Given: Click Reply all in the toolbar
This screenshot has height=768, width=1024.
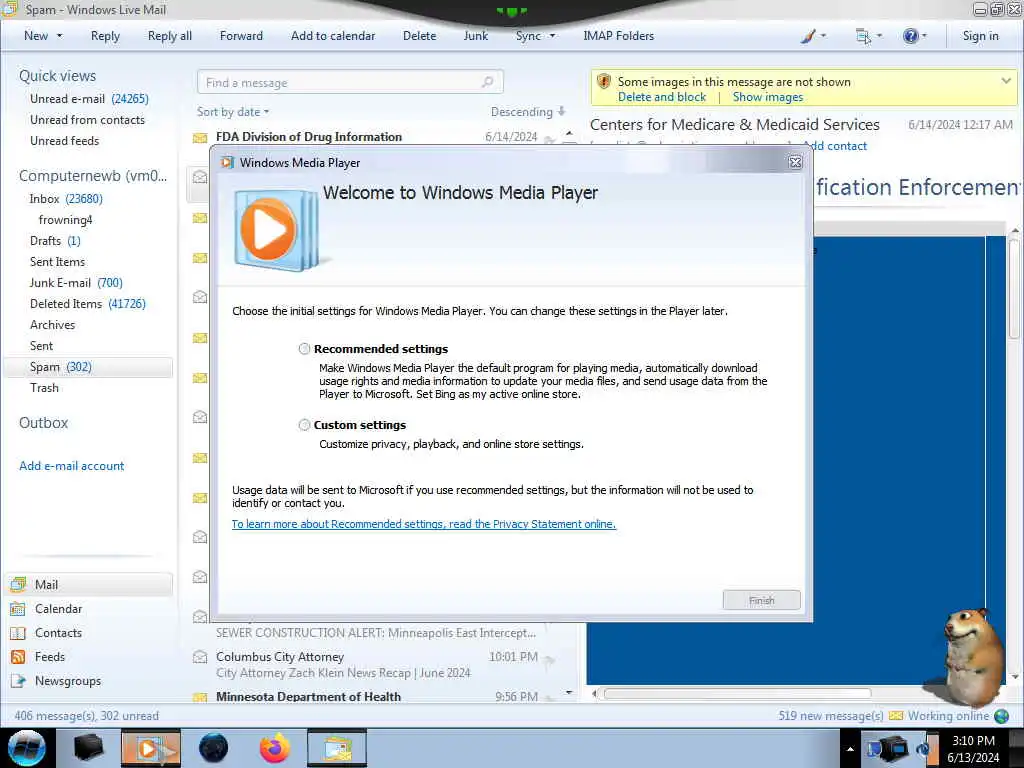Looking at the screenshot, I should [x=170, y=36].
